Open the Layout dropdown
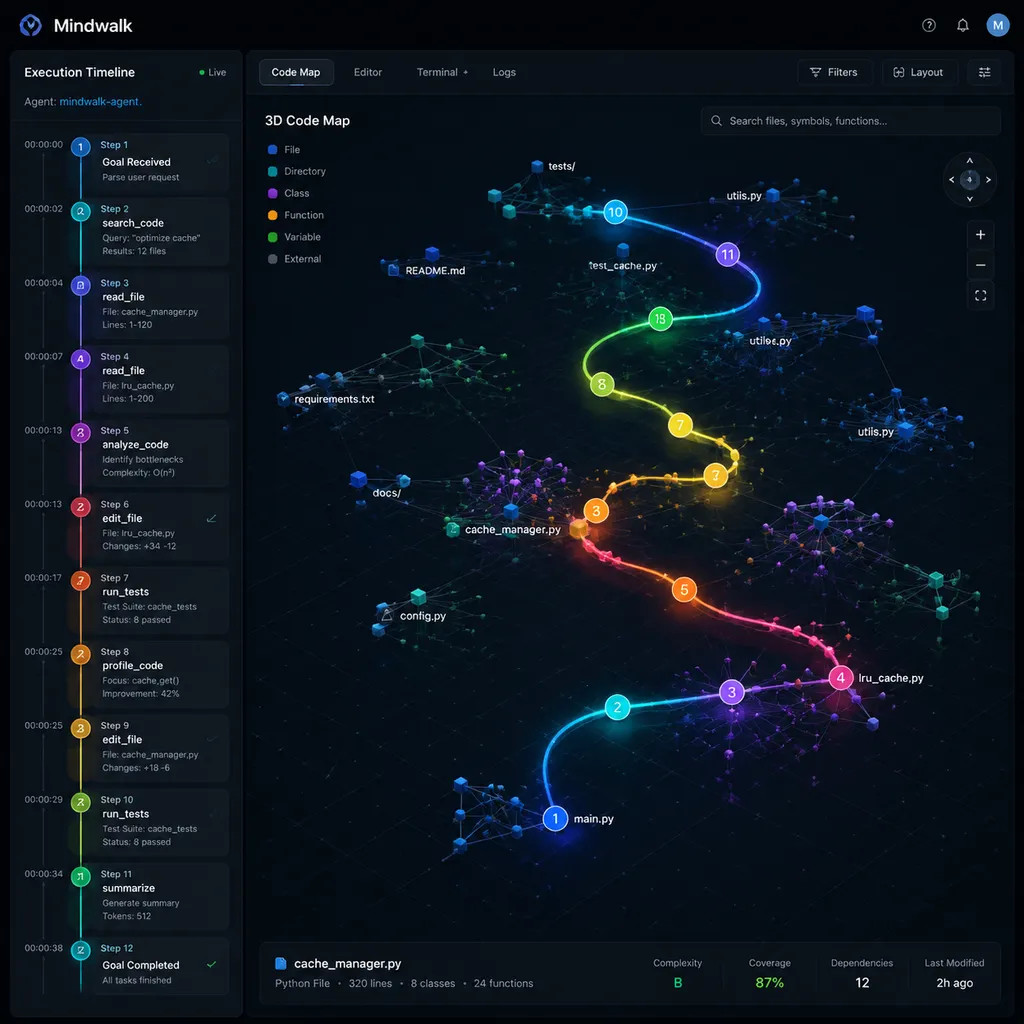The image size is (1024, 1024). point(918,72)
